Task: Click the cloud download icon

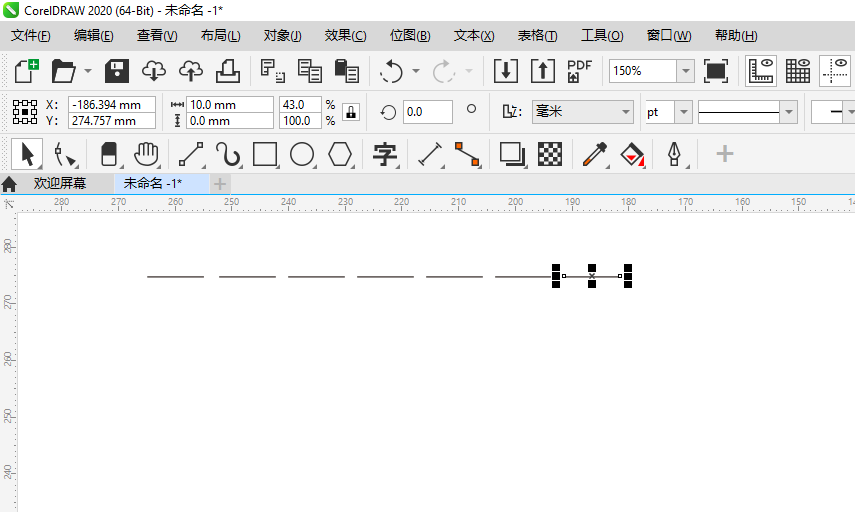Action: (154, 71)
